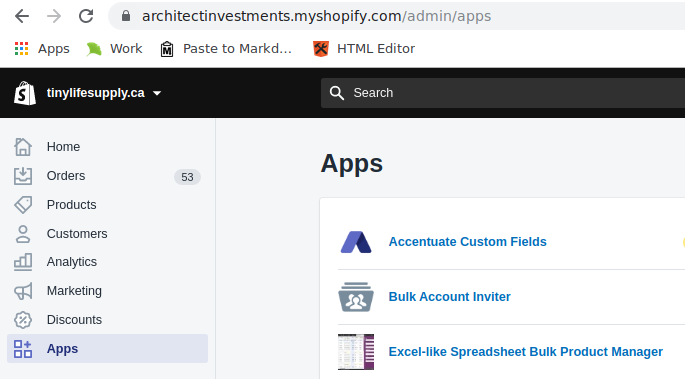Screen dimensions: 685x379
Task: Open the Paste to Markdown bookmark
Action: (226, 48)
